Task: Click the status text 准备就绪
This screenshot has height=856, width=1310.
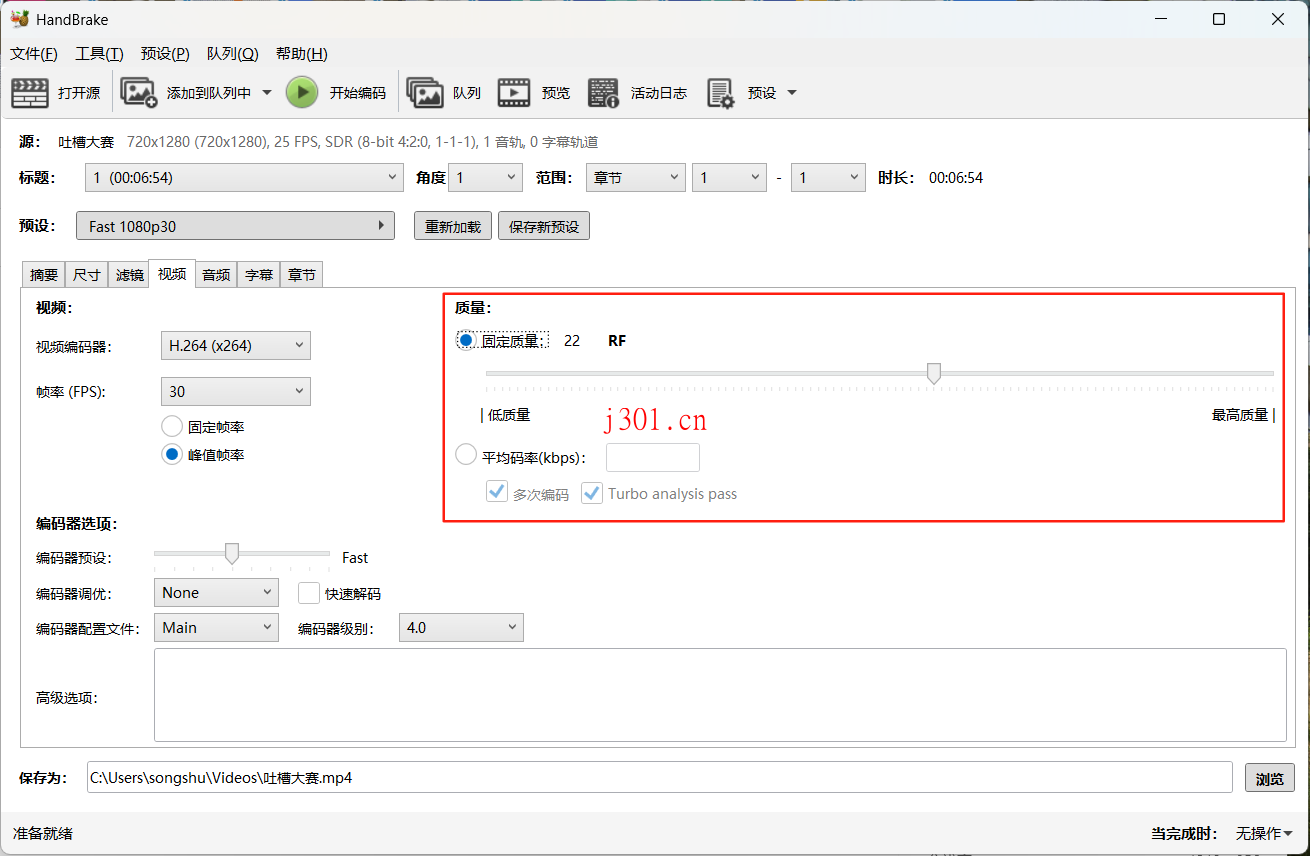Action: click(x=43, y=833)
